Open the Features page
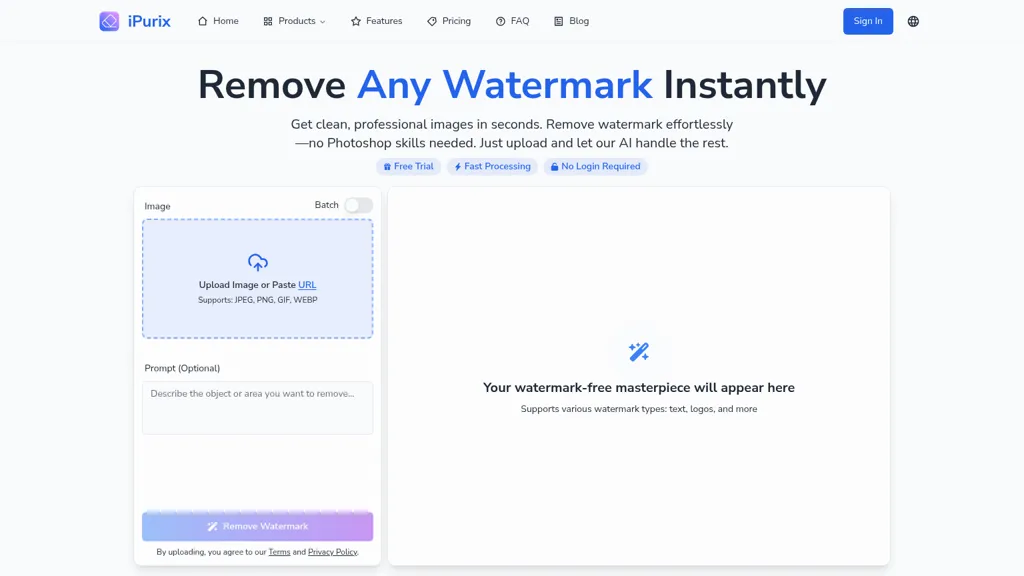The image size is (1024, 576). pyautogui.click(x=377, y=21)
